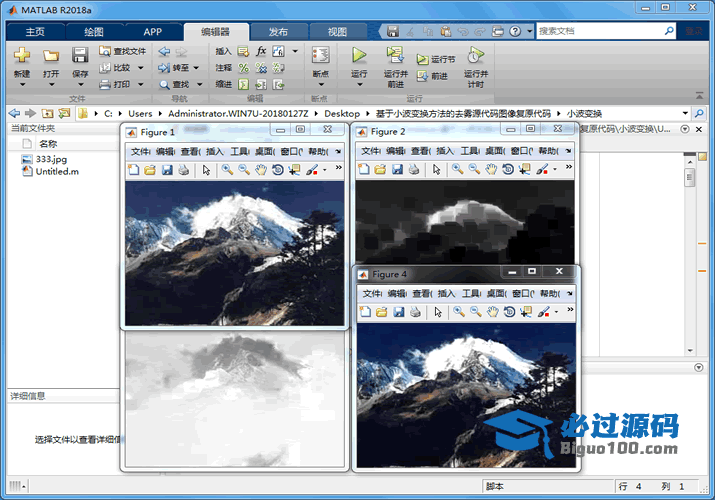Image resolution: width=715 pixels, height=500 pixels.
Task: Click the comment percent (%) icon
Action: [x=244, y=68]
